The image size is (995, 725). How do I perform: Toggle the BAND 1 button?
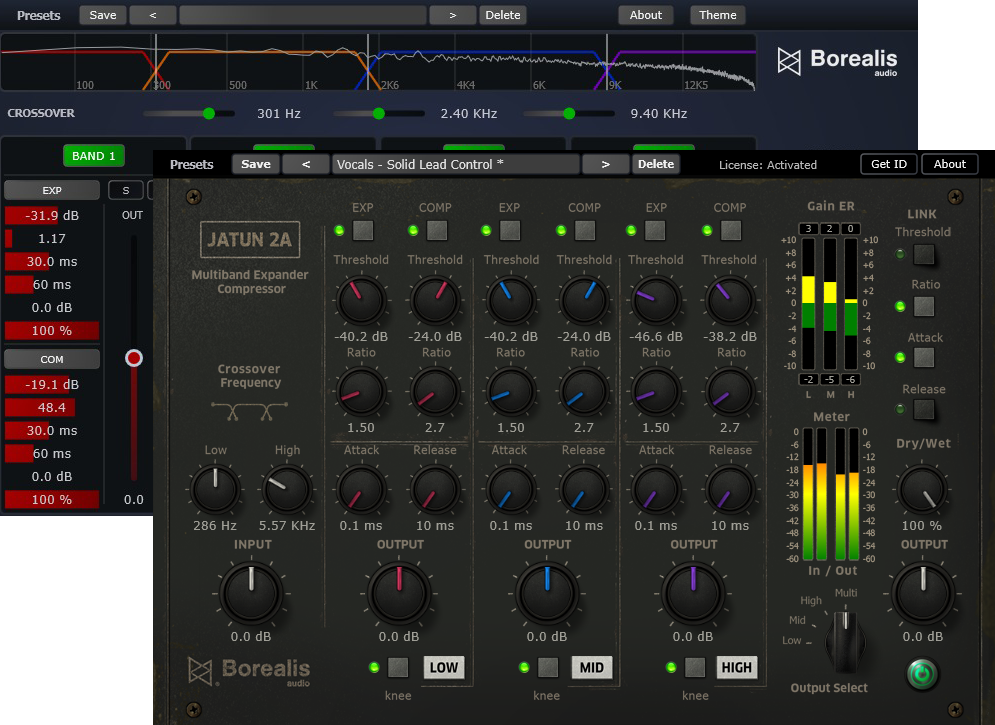click(x=94, y=156)
